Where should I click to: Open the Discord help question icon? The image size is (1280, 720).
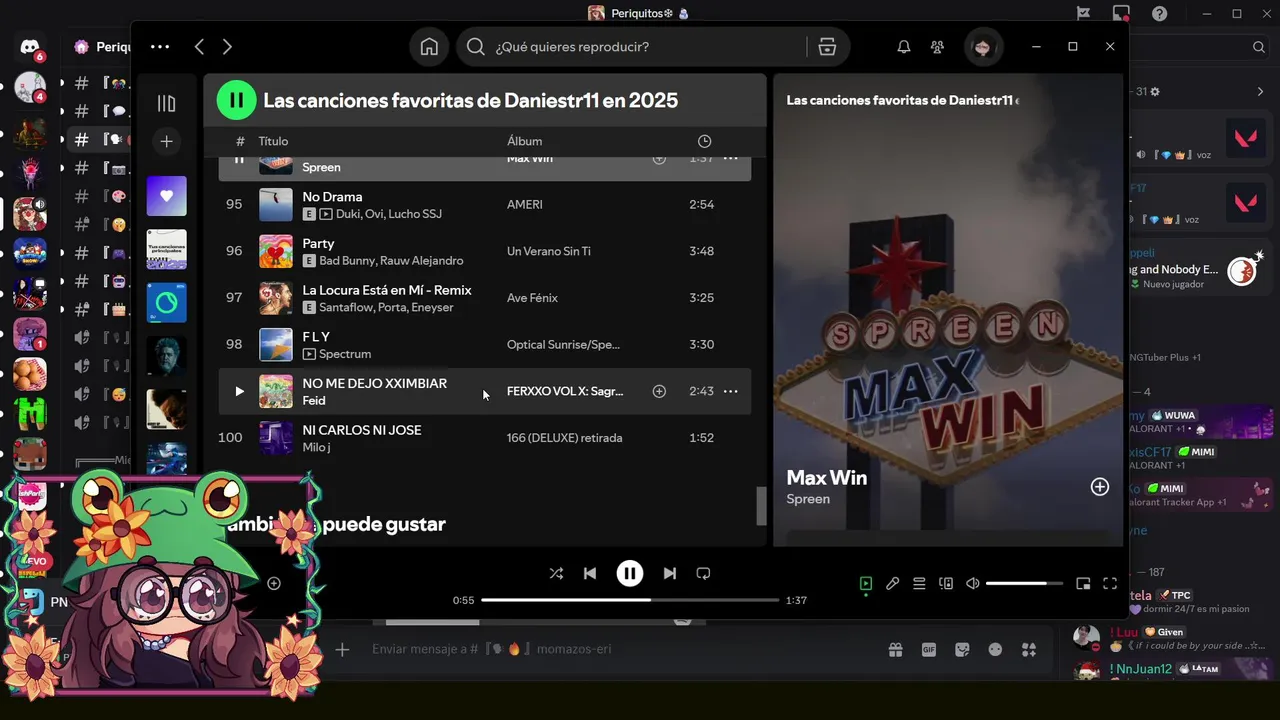click(x=1159, y=13)
